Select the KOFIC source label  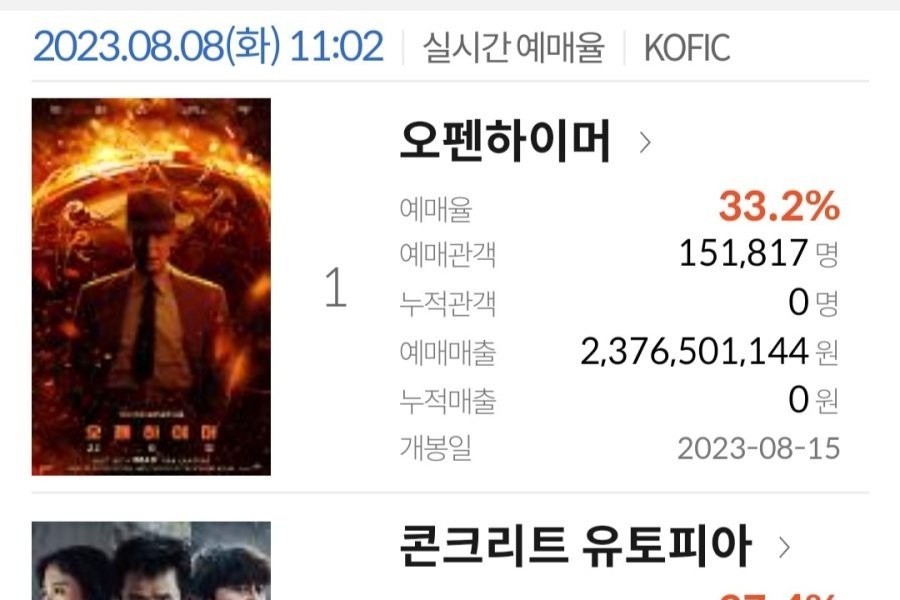click(687, 48)
